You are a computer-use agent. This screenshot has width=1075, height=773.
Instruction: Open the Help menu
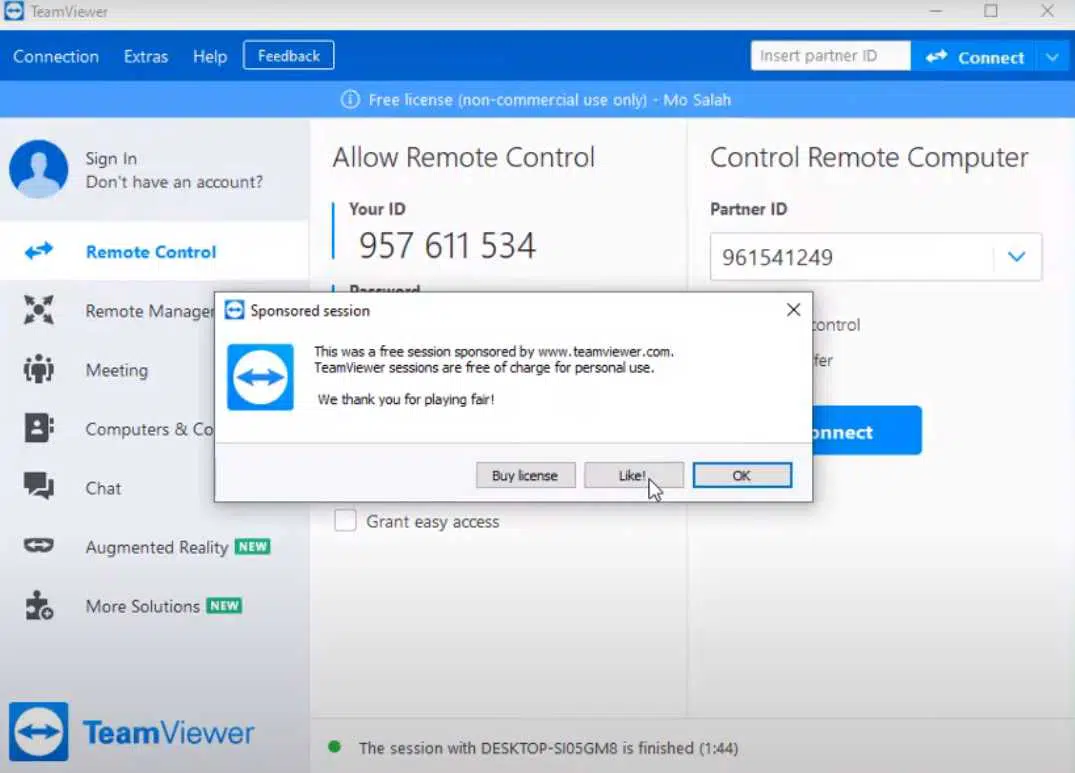pyautogui.click(x=210, y=56)
